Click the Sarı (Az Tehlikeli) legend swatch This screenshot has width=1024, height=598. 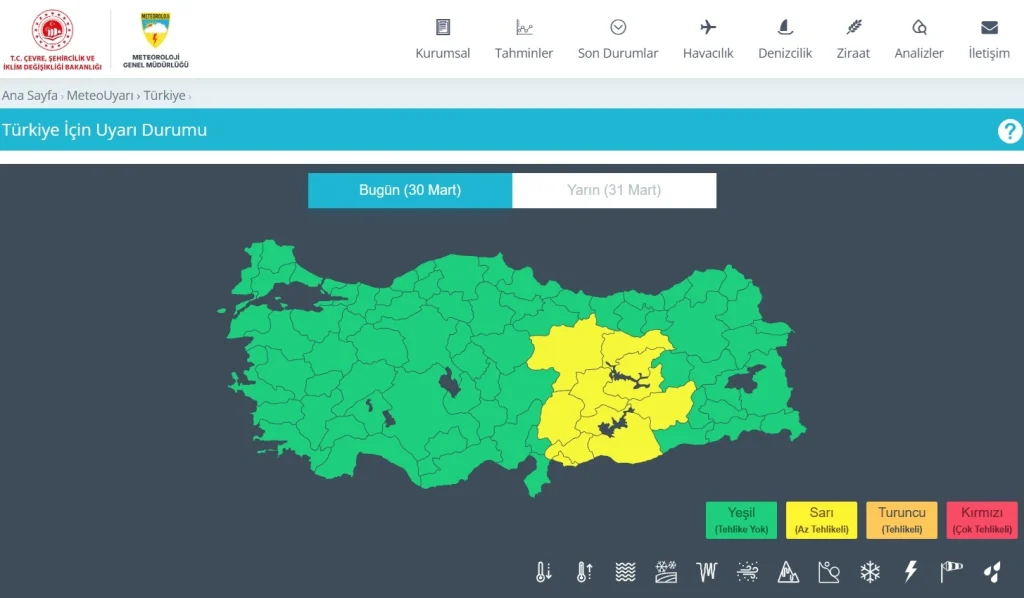point(822,520)
